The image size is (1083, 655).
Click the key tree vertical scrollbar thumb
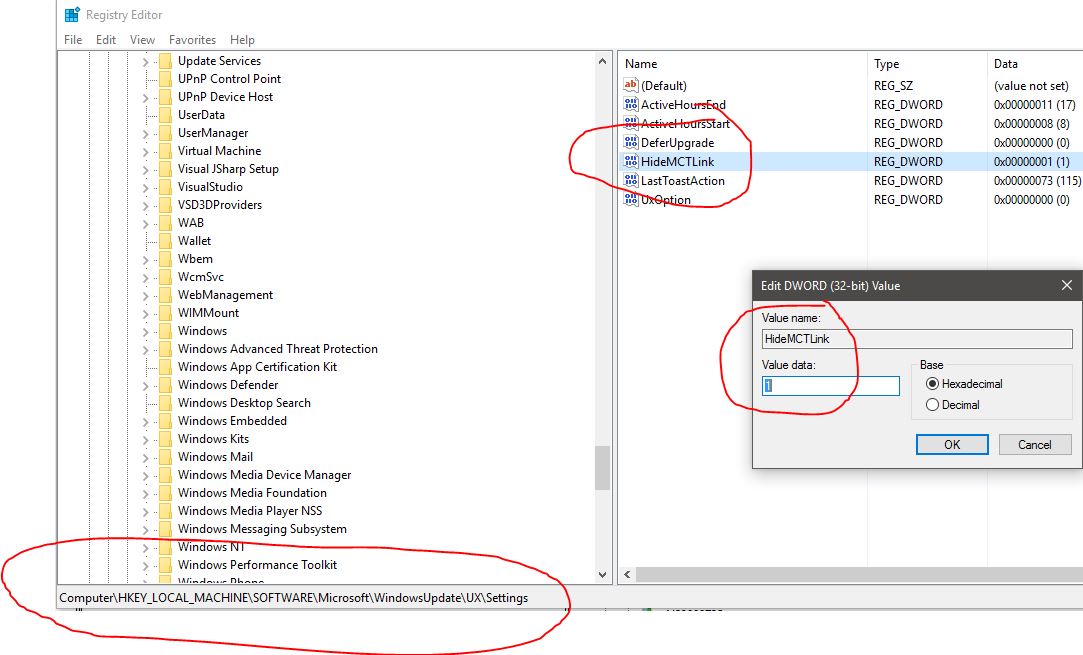[x=602, y=468]
